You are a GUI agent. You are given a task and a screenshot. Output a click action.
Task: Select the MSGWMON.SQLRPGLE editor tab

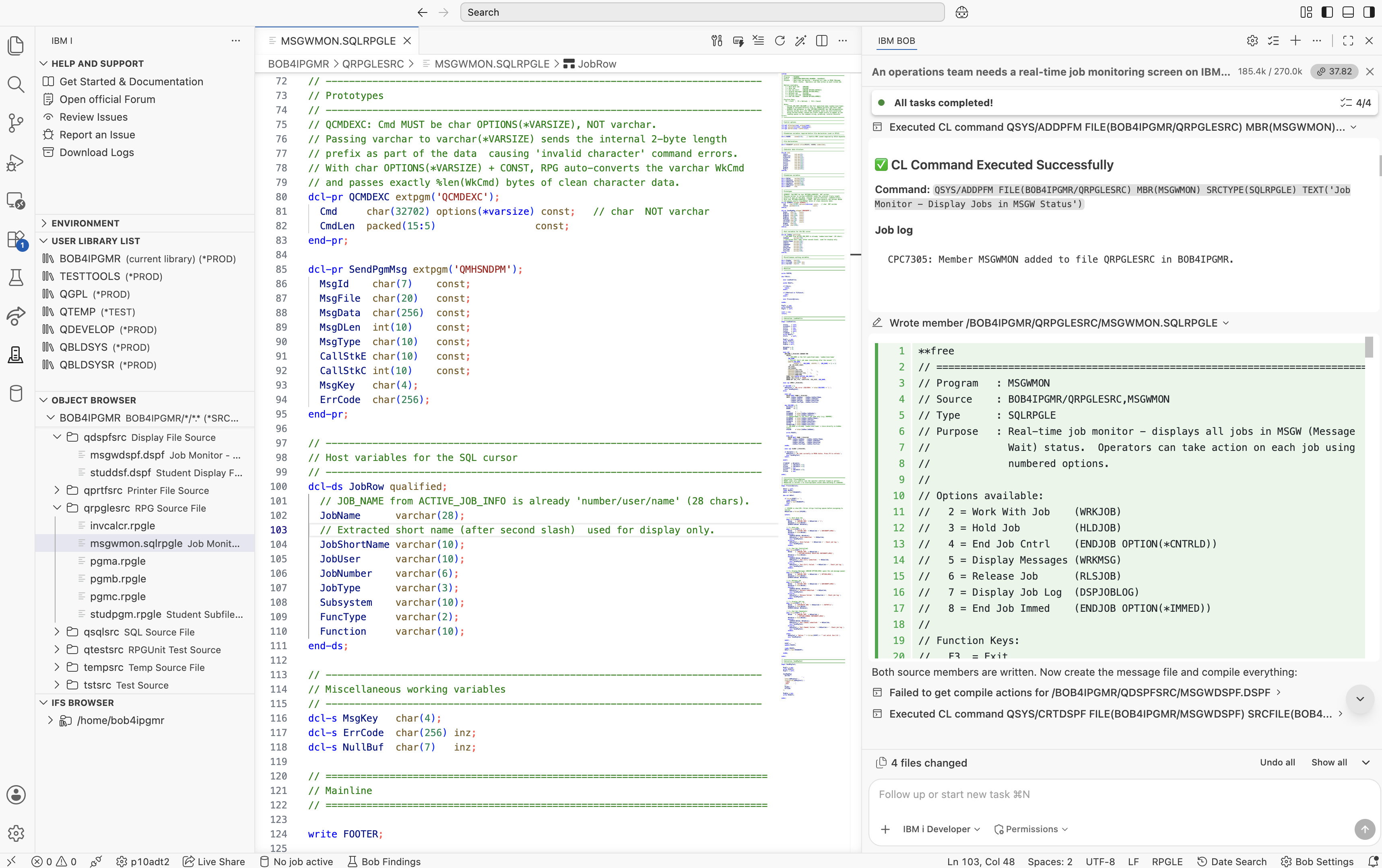[338, 41]
